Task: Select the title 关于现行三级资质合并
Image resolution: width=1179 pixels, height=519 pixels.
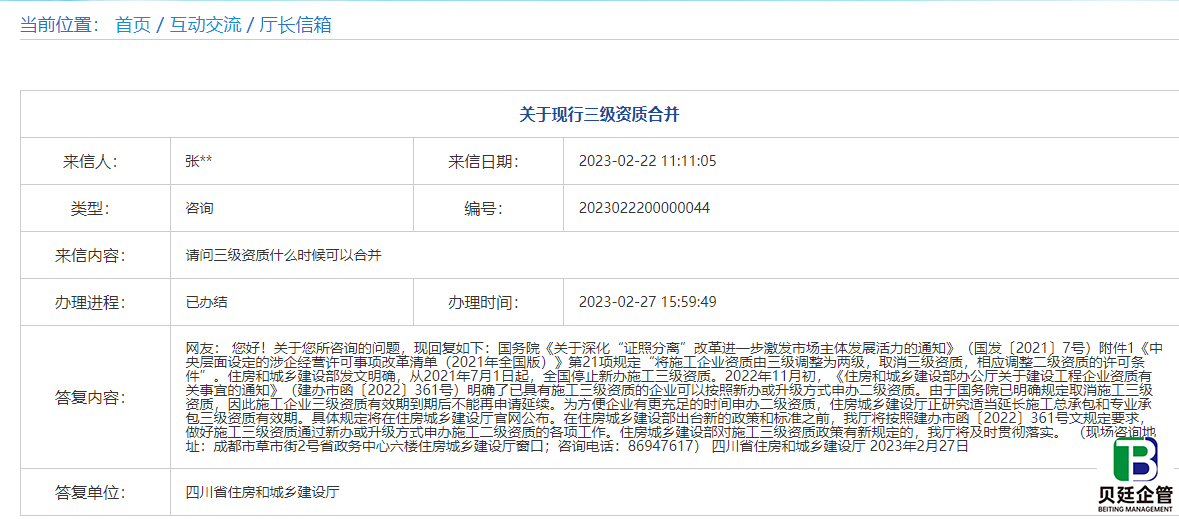Action: coord(599,114)
